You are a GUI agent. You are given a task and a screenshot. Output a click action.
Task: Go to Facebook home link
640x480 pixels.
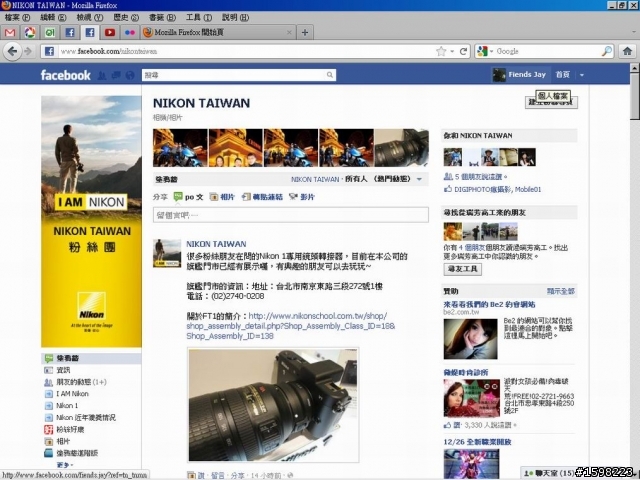pos(562,75)
